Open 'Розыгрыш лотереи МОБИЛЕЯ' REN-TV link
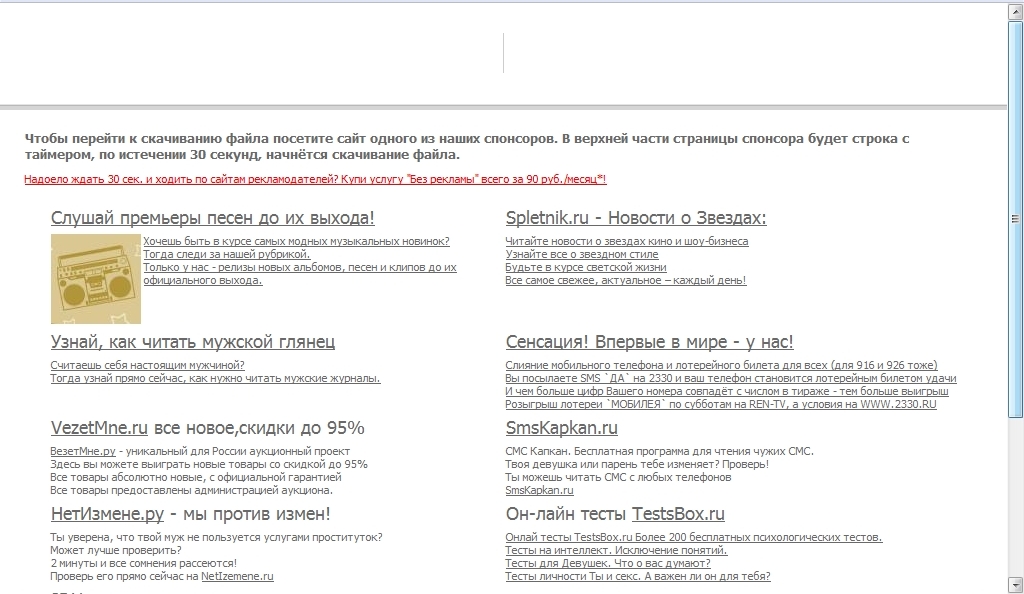Viewport: 1024px width, 594px height. click(x=721, y=404)
